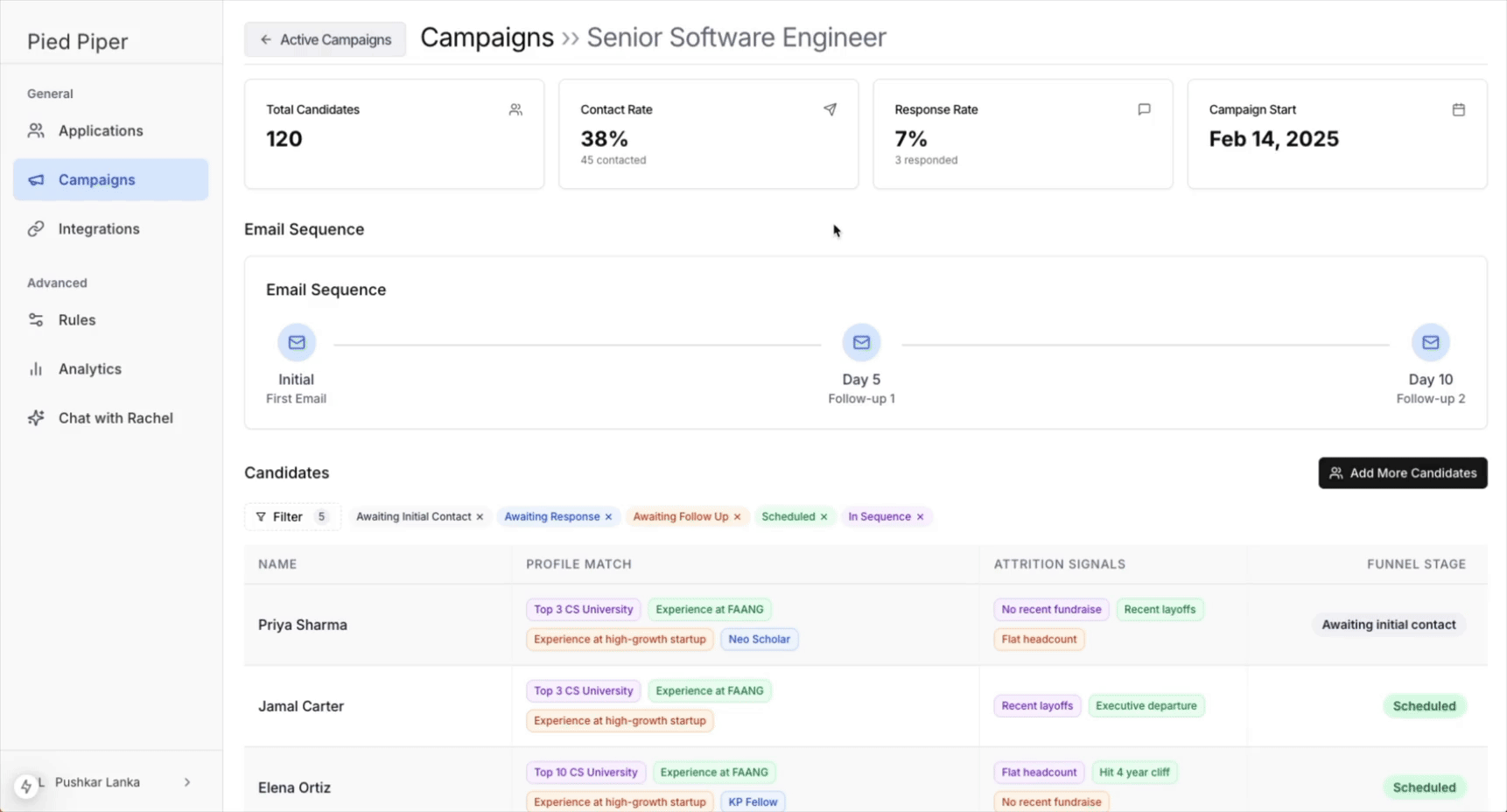
Task: Click the chat bubble icon in Response Rate card
Action: (x=1144, y=109)
